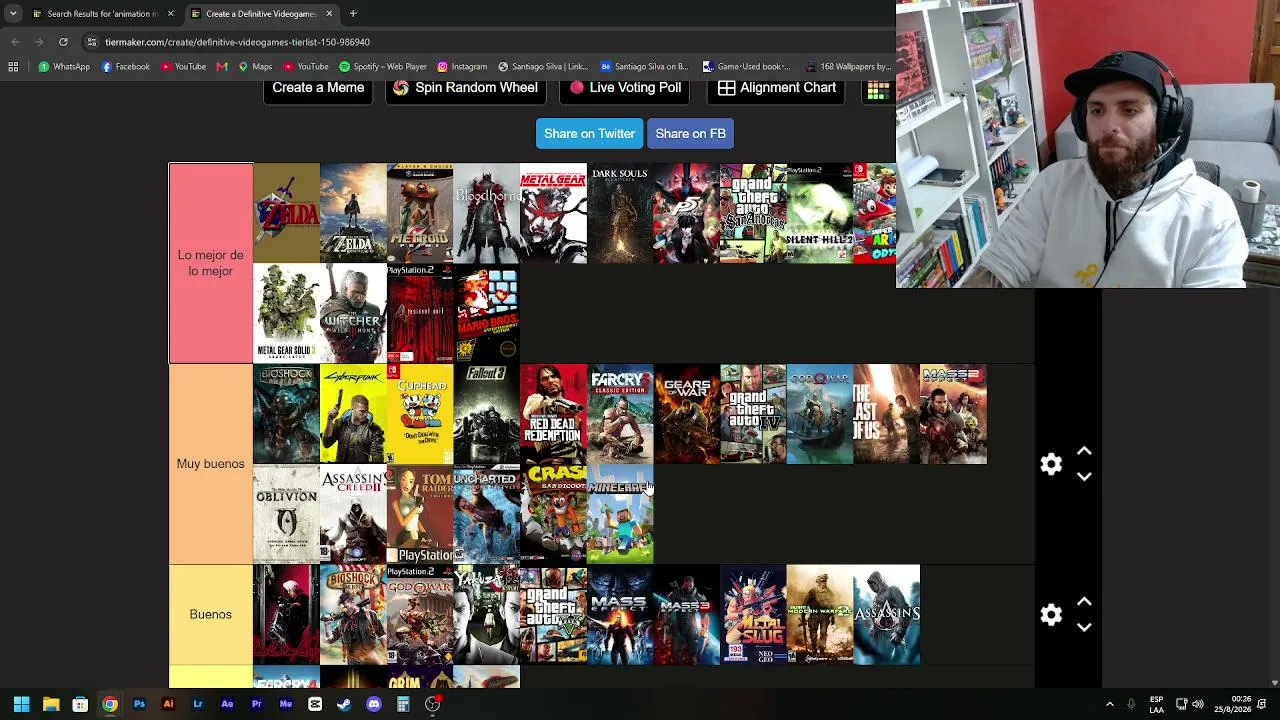Open the WhatsApp bookmark
1280x720 pixels.
[64, 67]
